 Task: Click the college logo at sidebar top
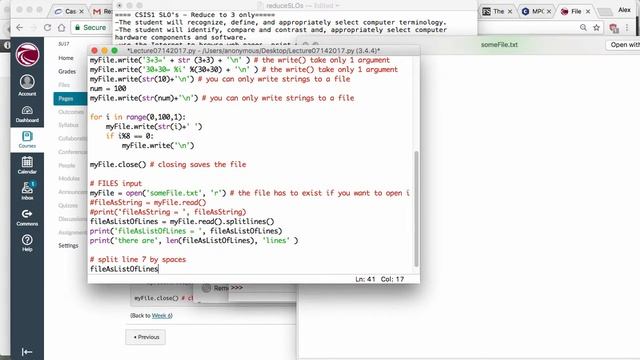click(x=27, y=55)
